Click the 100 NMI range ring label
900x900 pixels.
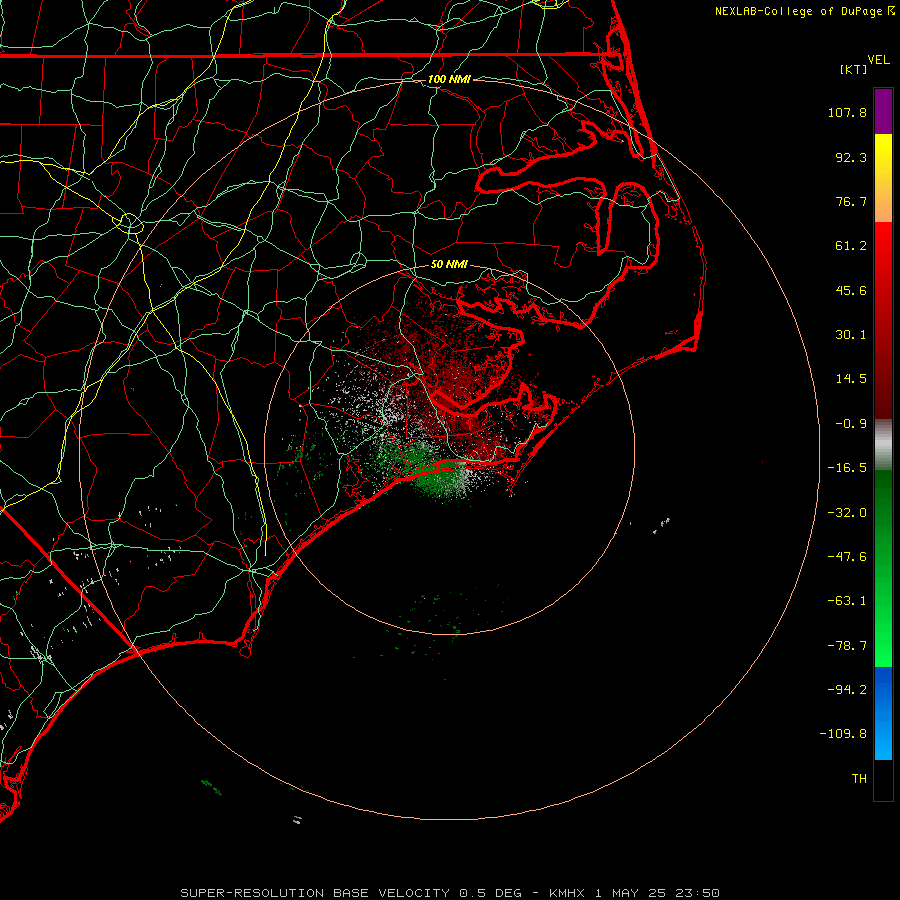pyautogui.click(x=449, y=79)
